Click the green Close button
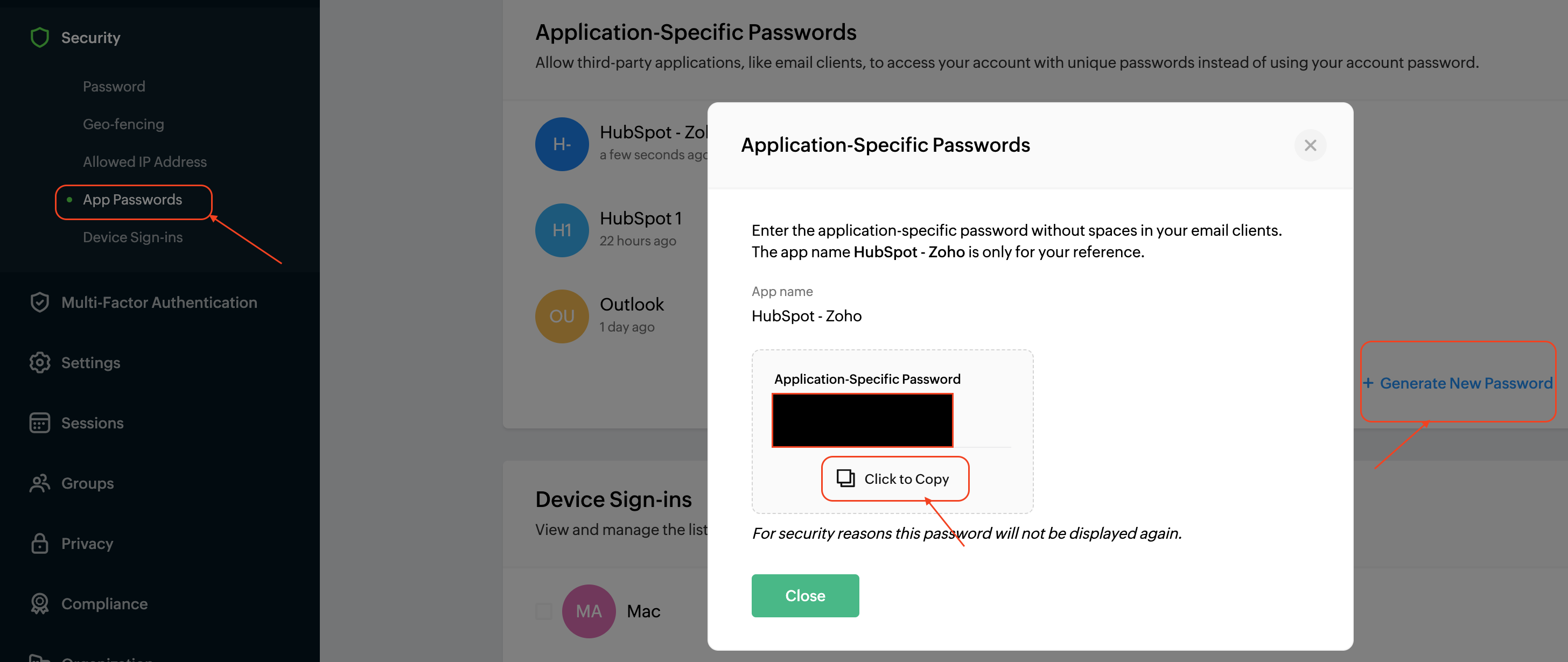1568x662 pixels. [x=805, y=595]
